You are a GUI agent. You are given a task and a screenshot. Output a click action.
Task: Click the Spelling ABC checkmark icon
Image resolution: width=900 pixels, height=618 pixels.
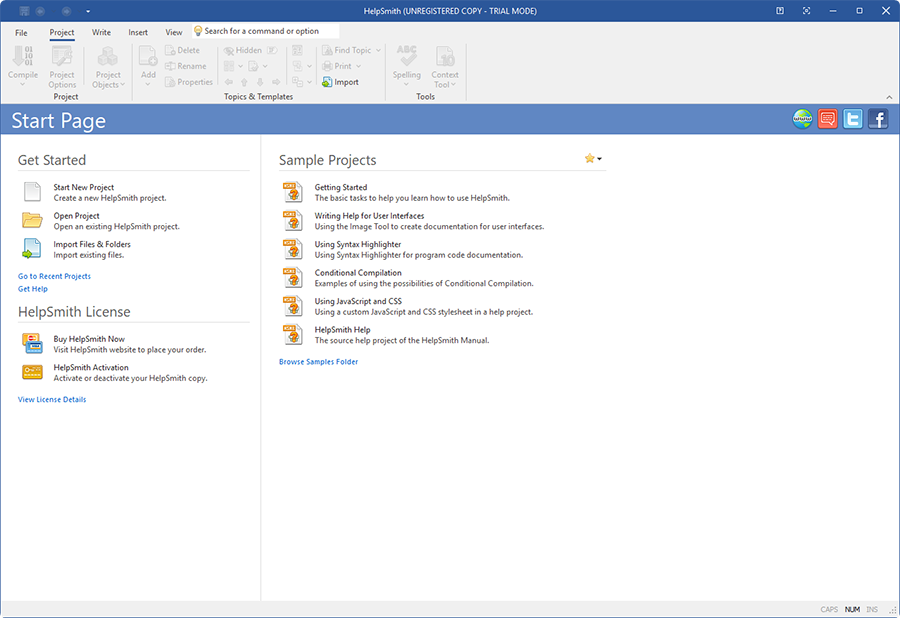[406, 56]
